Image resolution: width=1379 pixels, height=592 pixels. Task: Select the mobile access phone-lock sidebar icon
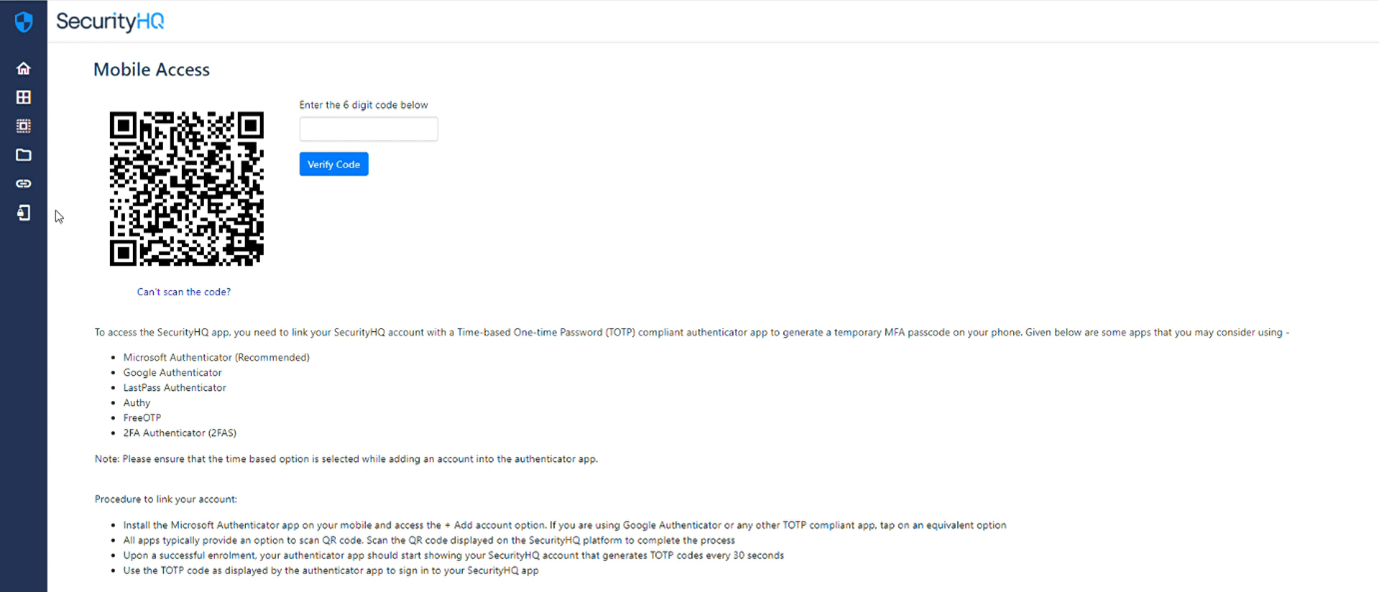pos(23,213)
